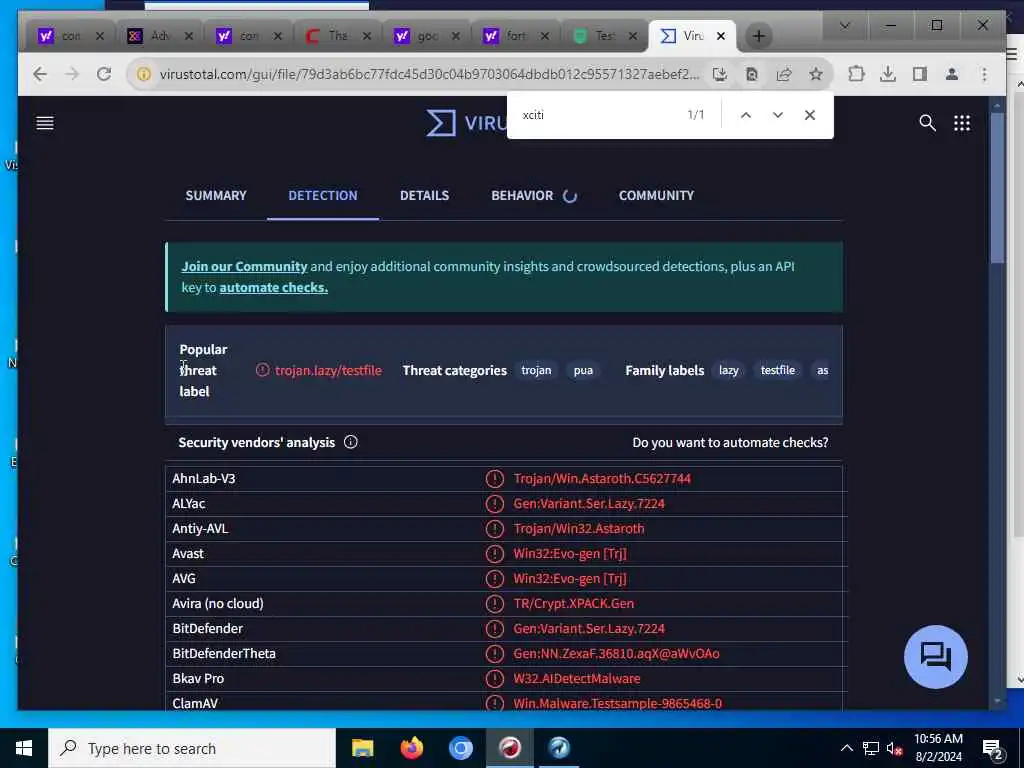Image resolution: width=1024 pixels, height=768 pixels.
Task: Click the Avast vendor name
Action: [188, 553]
